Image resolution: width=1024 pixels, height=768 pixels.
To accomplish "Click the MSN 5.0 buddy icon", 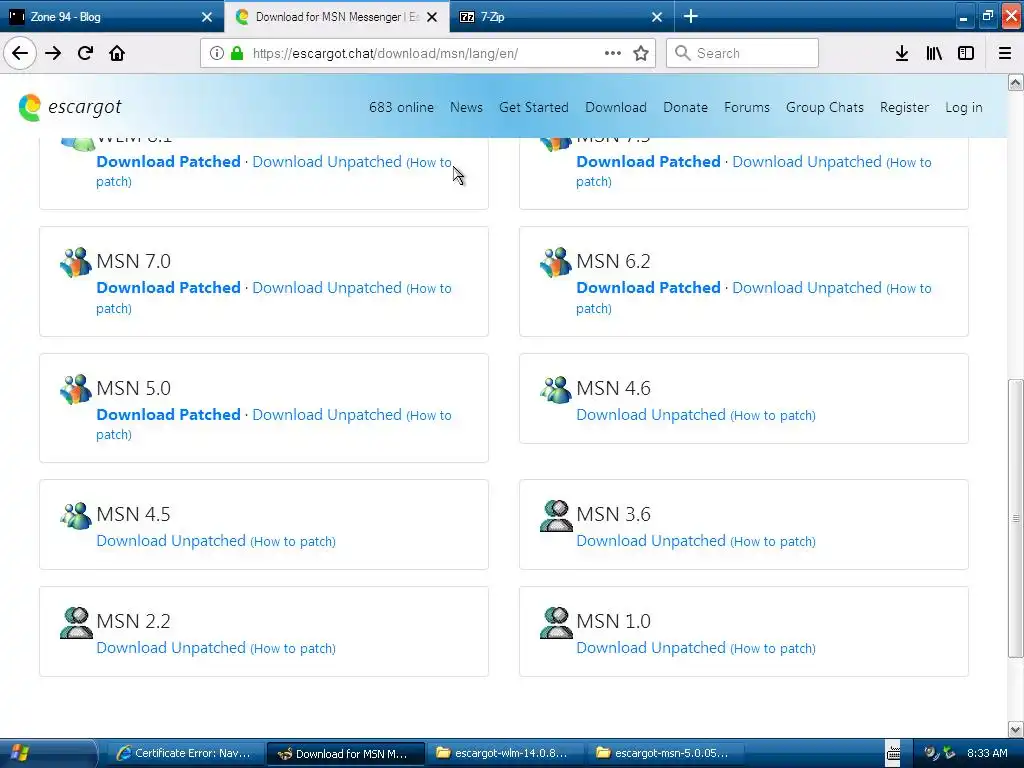I will [x=76, y=389].
